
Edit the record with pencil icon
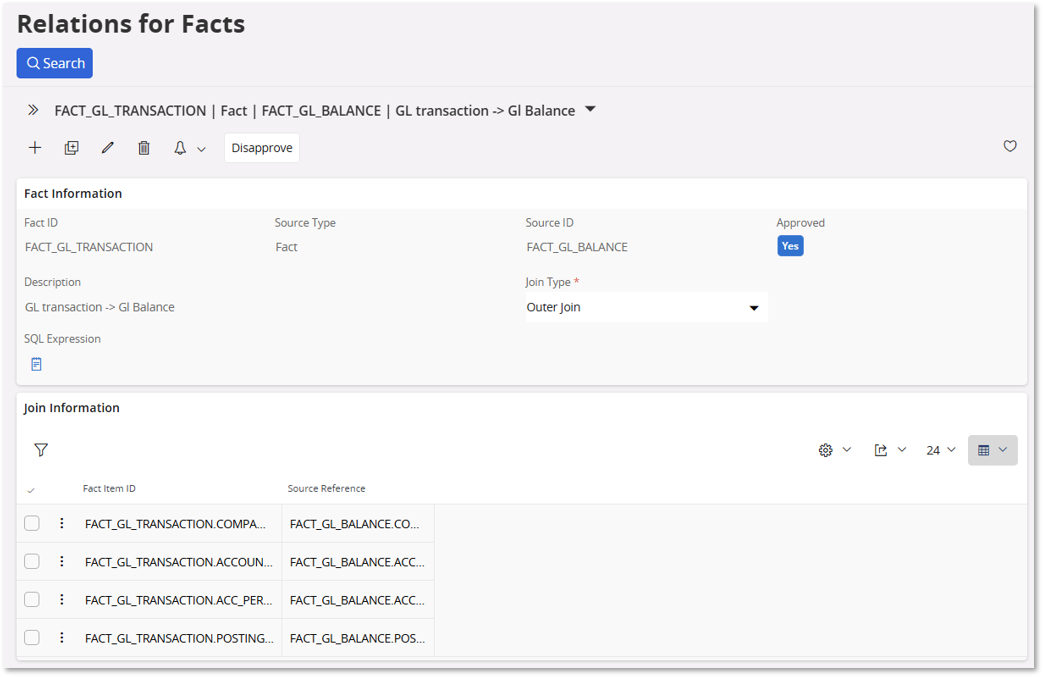108,148
